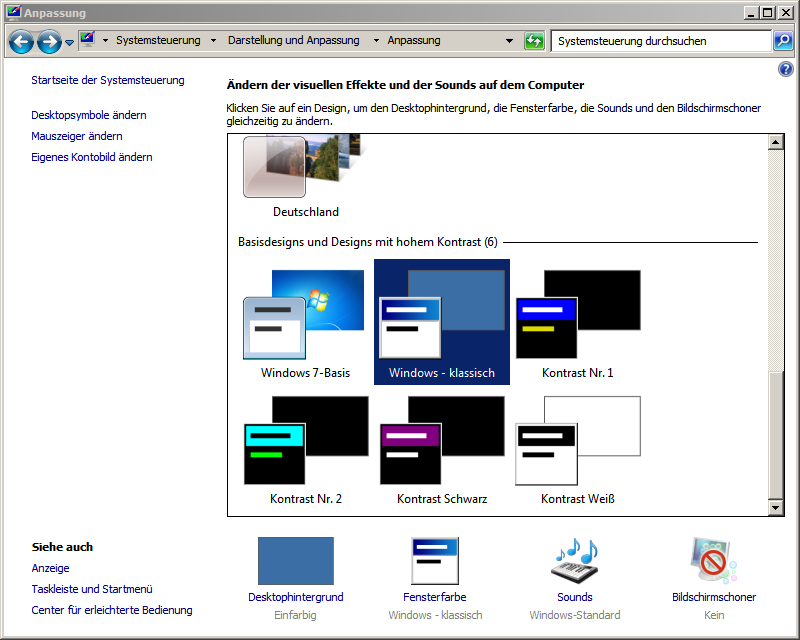The image size is (800, 640).
Task: Select the Kontrast Schwarz theme
Action: (x=442, y=449)
